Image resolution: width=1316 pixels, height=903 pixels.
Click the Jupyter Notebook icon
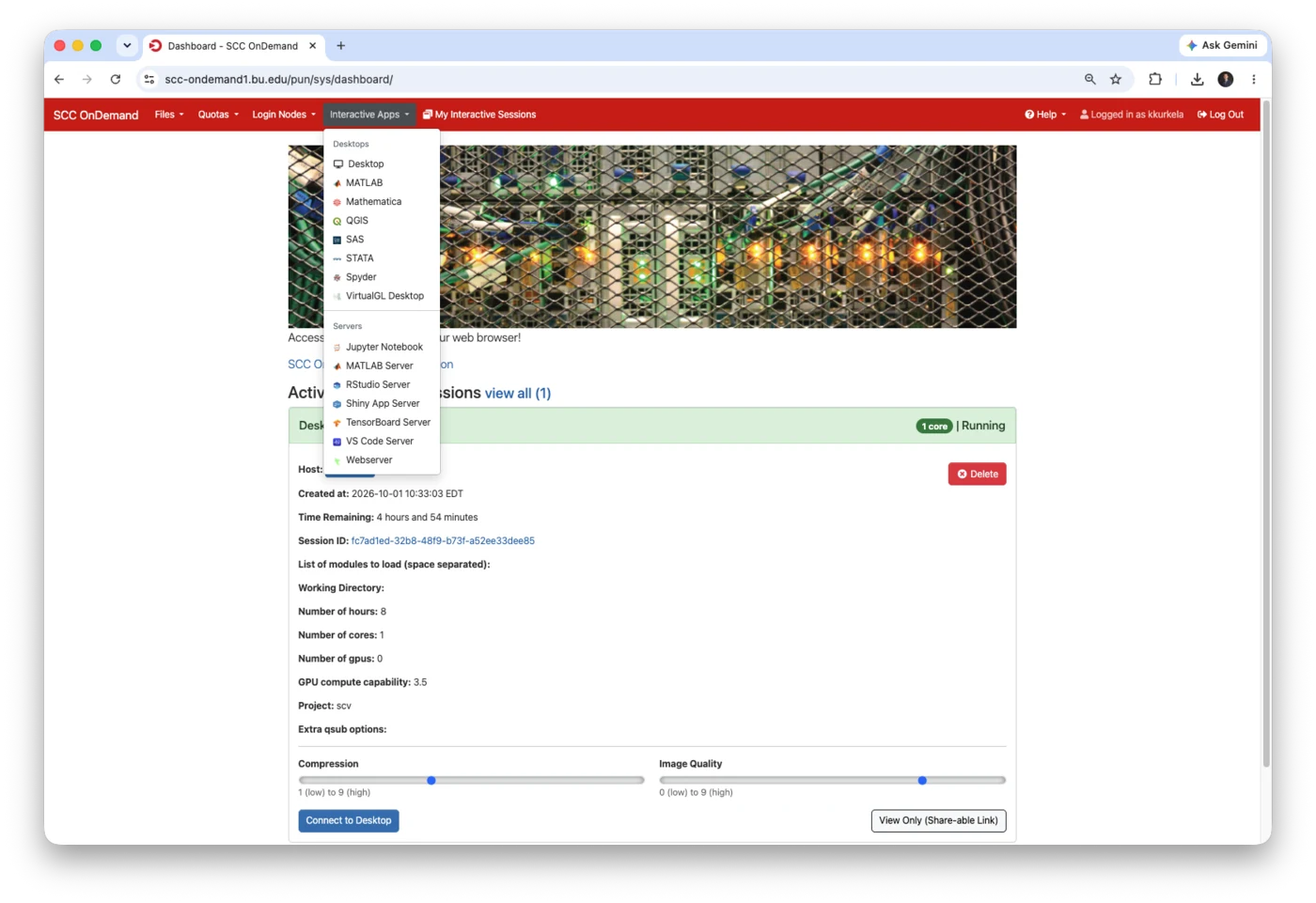click(337, 348)
